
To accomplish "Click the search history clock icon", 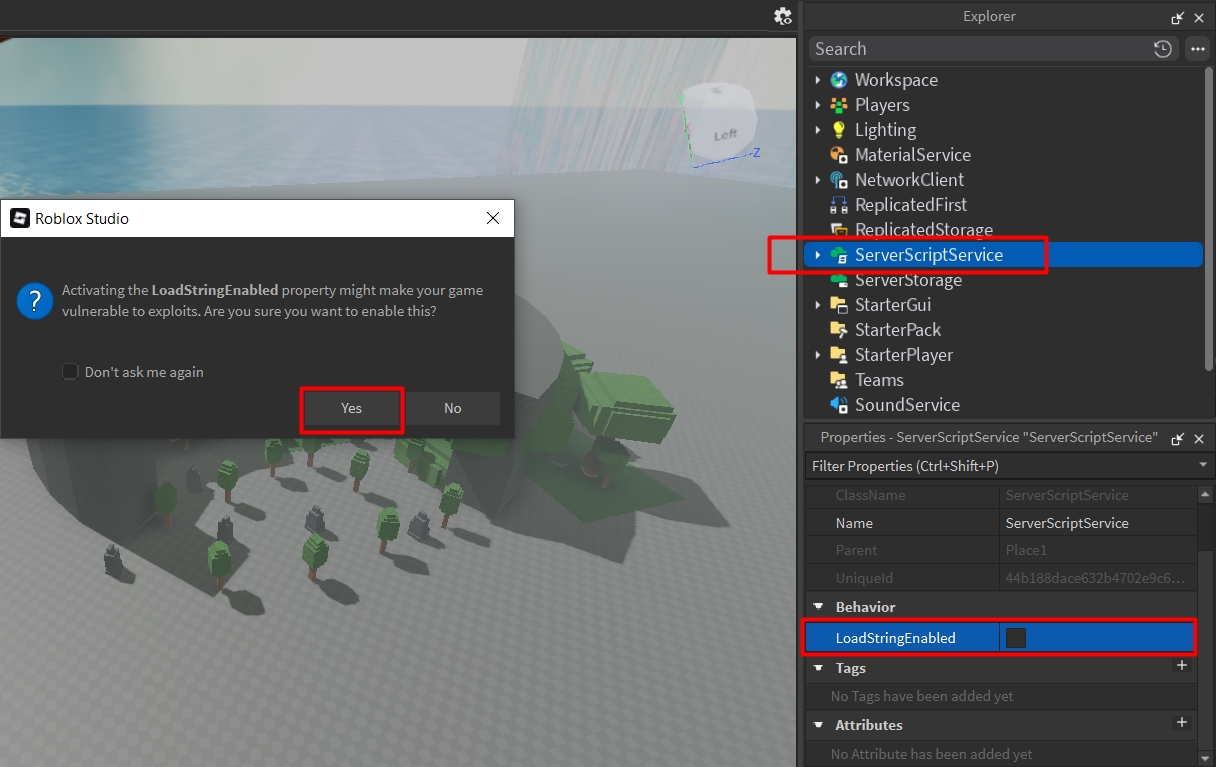I will (x=1162, y=49).
